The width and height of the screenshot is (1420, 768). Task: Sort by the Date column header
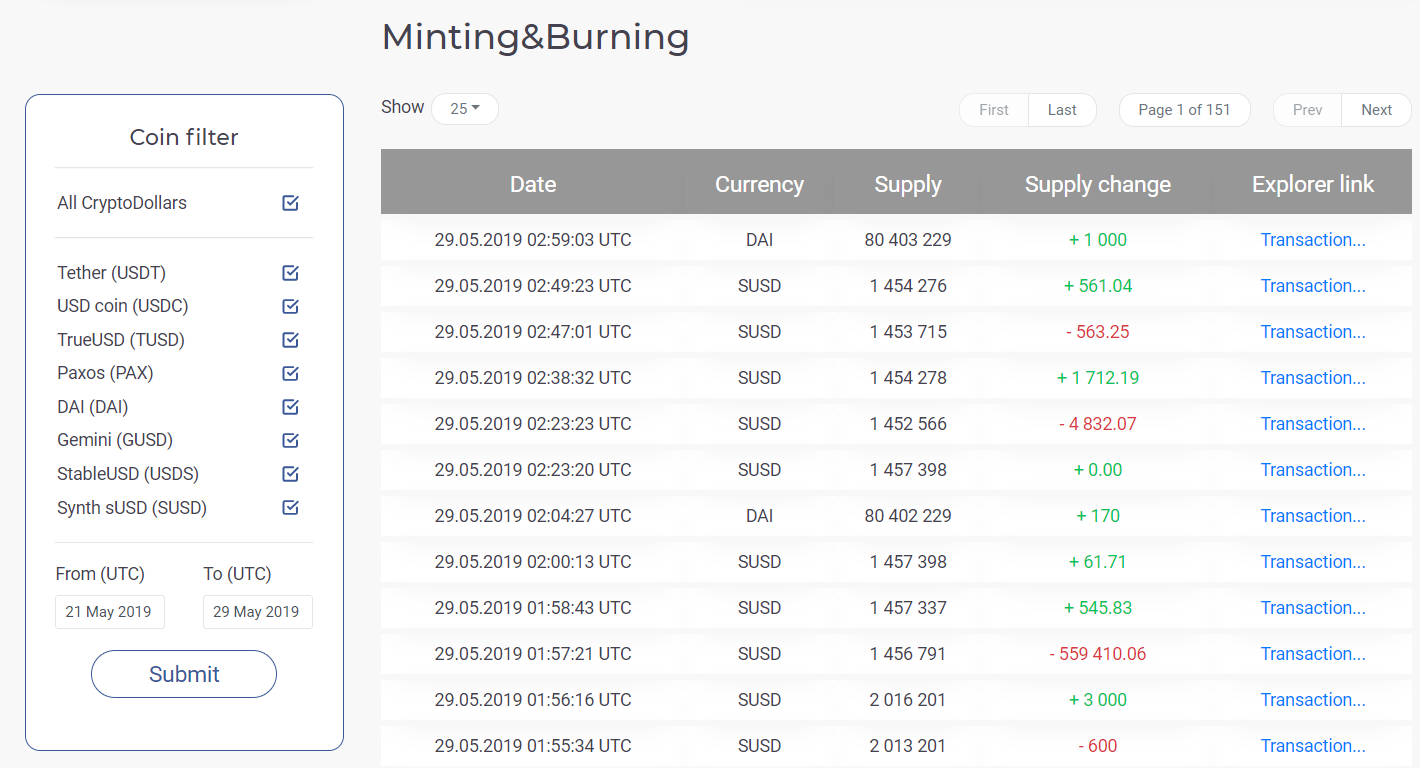pyautogui.click(x=533, y=184)
